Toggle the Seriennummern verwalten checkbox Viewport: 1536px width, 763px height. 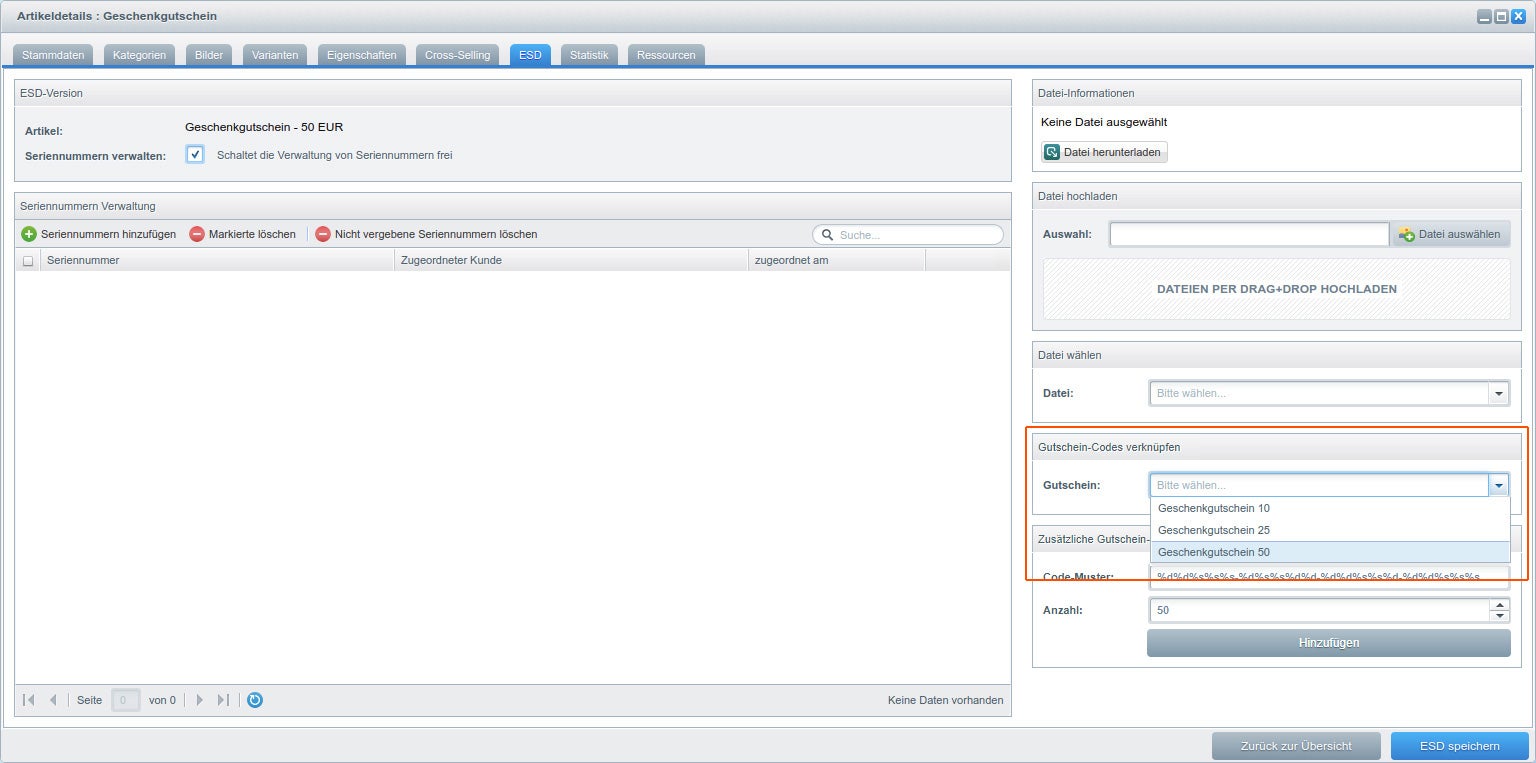195,154
